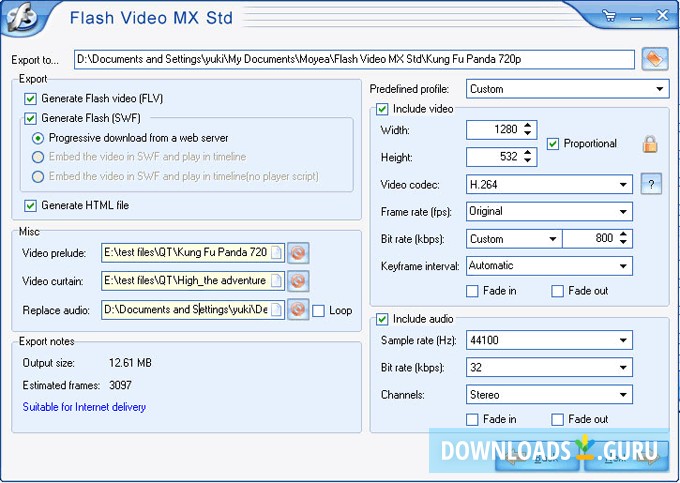Enable video Fade out checkbox
Image resolution: width=680 pixels, height=483 pixels.
(x=557, y=291)
